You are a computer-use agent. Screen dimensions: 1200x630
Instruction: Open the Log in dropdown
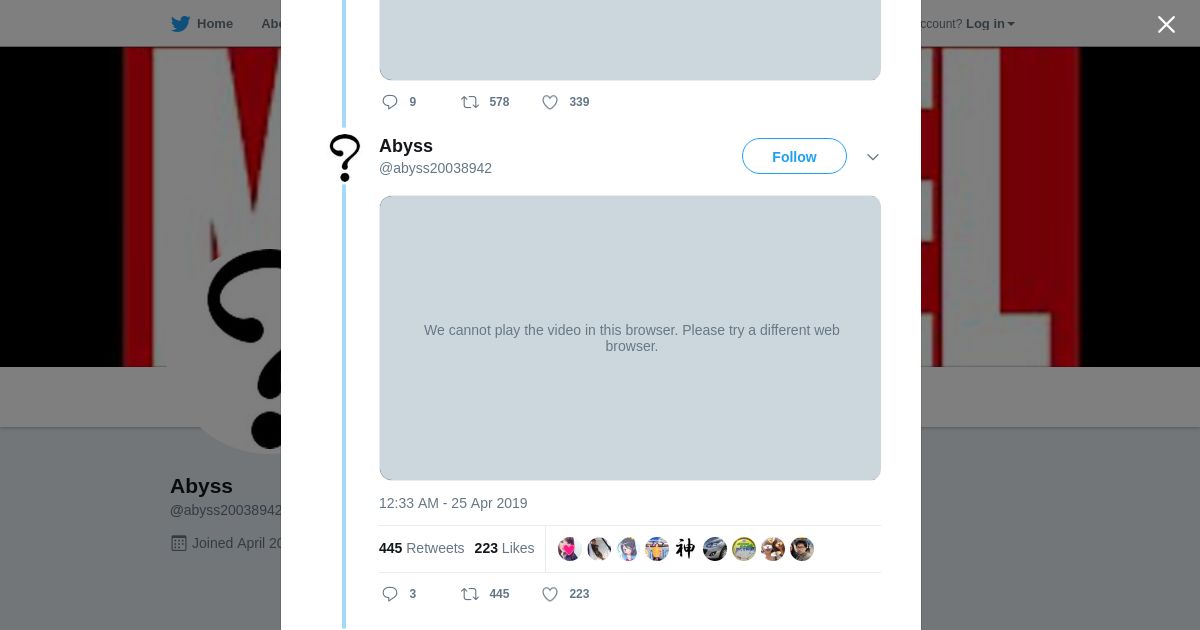point(990,24)
